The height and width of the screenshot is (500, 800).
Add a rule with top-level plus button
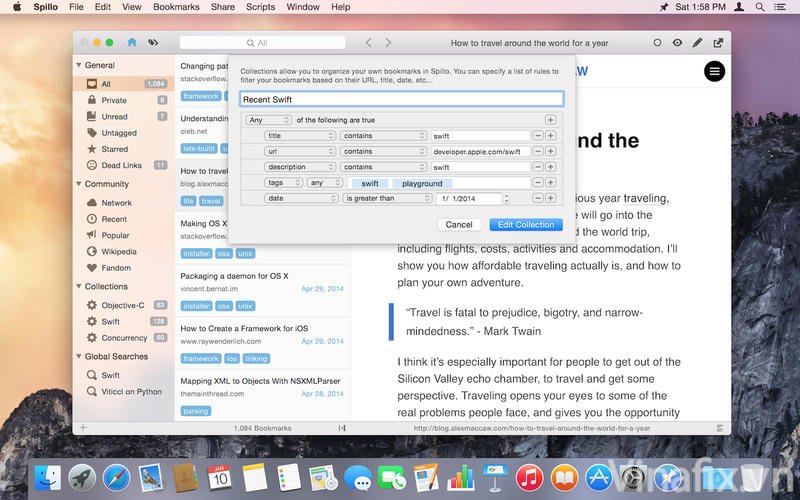(x=550, y=120)
